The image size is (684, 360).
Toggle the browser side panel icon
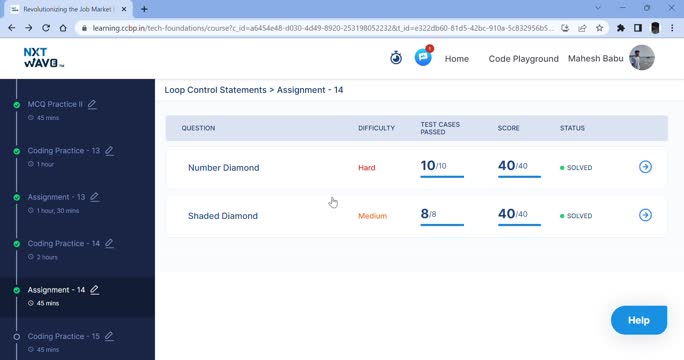click(x=638, y=28)
